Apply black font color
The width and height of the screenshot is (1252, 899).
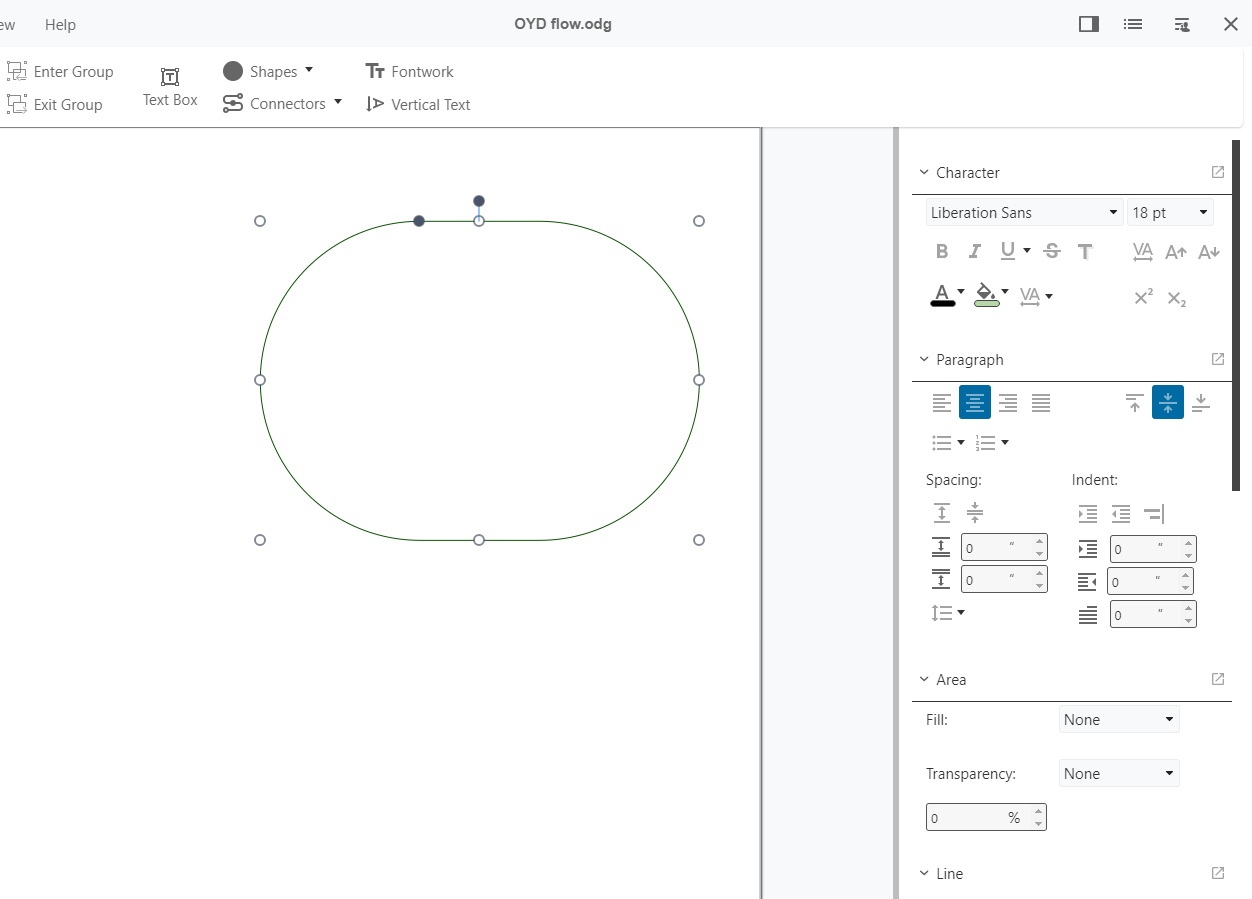point(942,295)
